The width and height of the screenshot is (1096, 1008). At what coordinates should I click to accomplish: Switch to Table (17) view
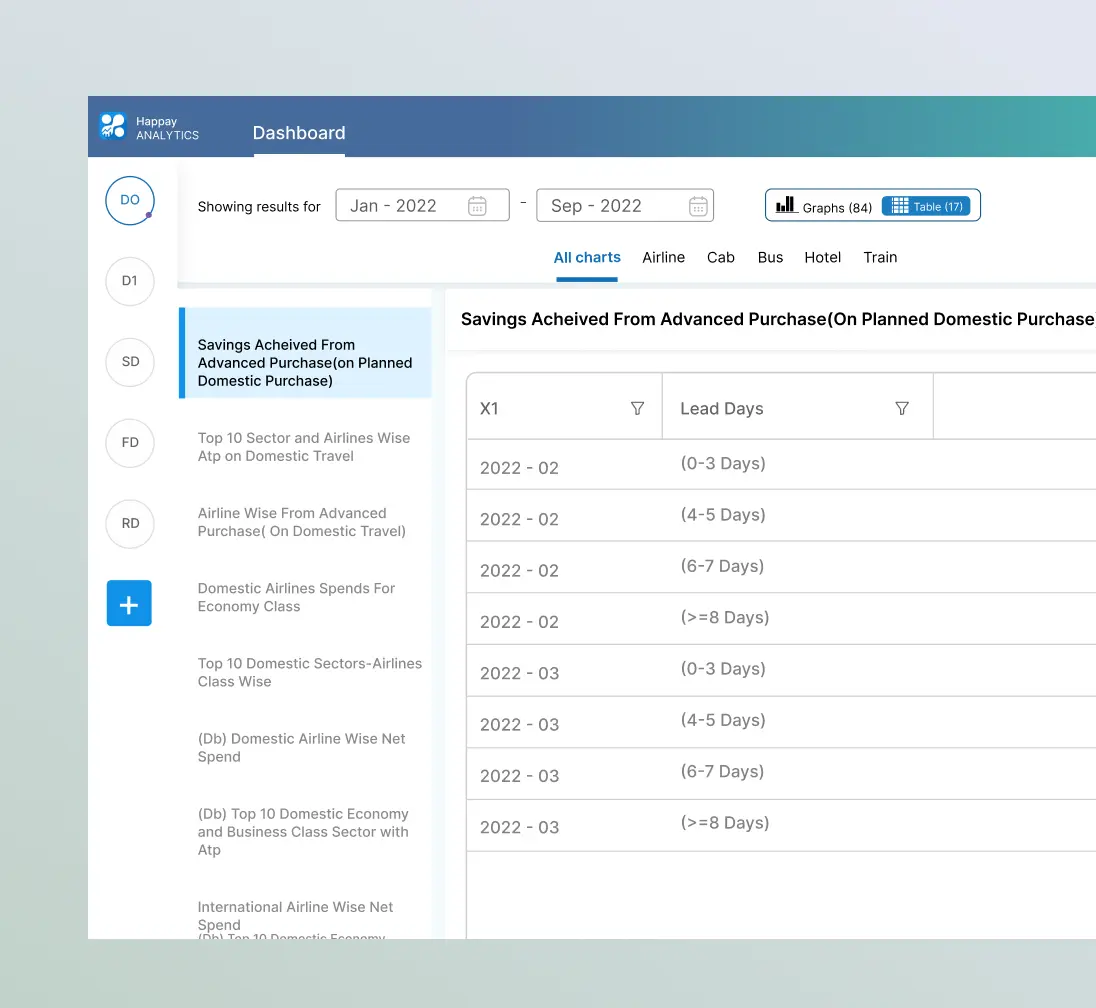click(926, 206)
